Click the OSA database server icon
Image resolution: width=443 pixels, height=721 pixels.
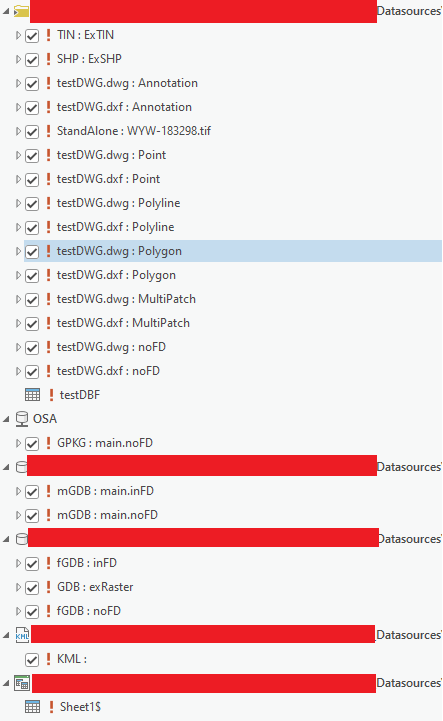(x=22, y=419)
